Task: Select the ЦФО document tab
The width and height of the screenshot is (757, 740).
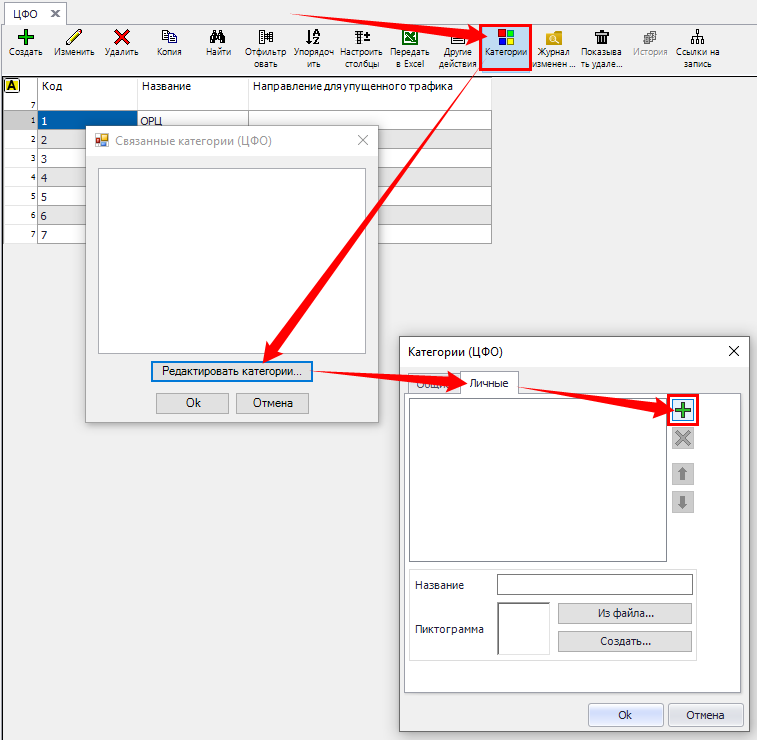Action: (x=26, y=14)
